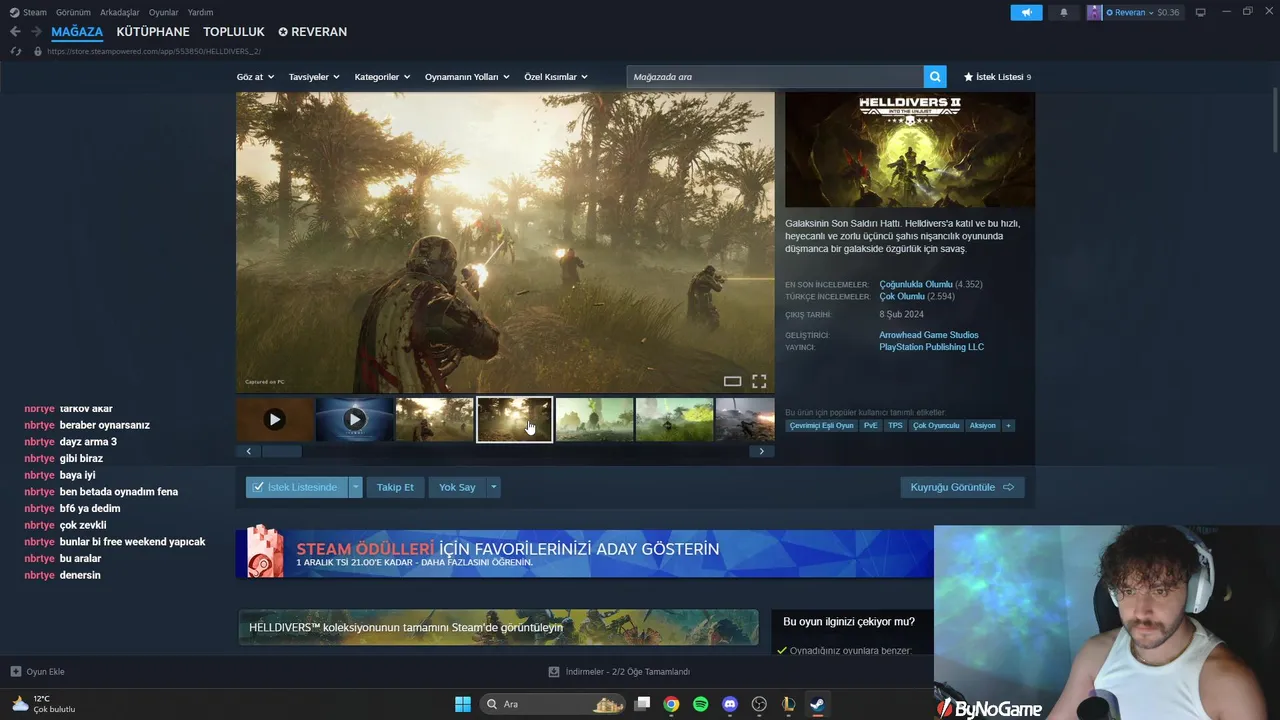Click the Mağazada ara search field
This screenshot has width=1280, height=720.
[775, 77]
